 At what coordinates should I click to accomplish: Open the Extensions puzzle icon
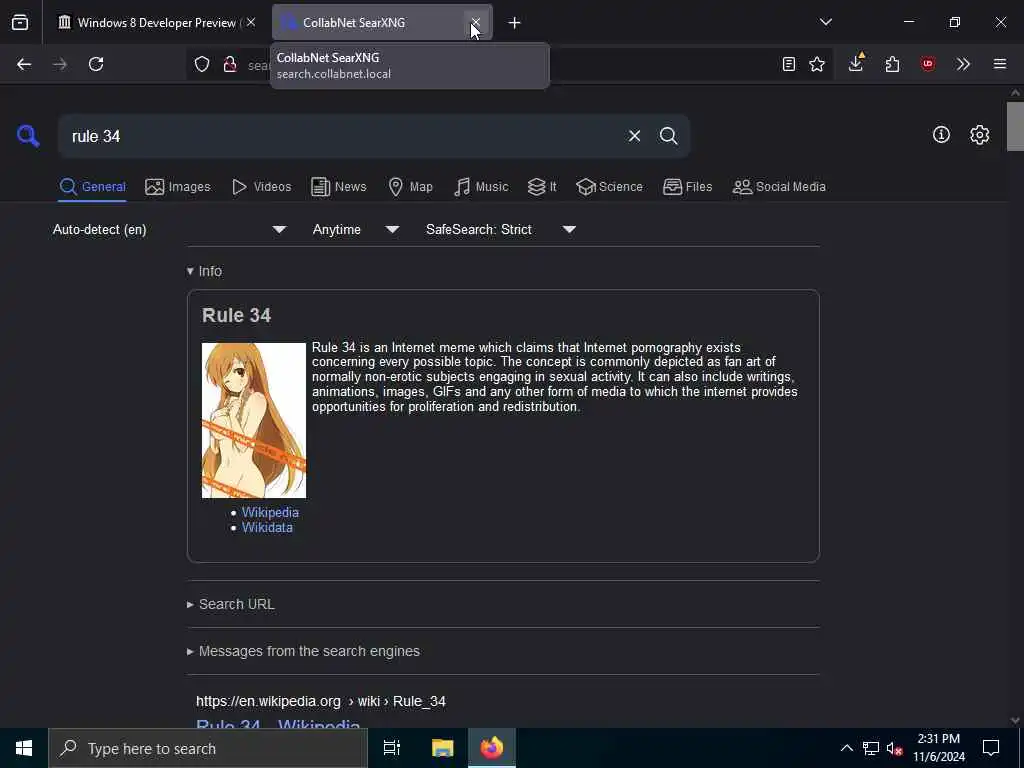click(x=892, y=64)
